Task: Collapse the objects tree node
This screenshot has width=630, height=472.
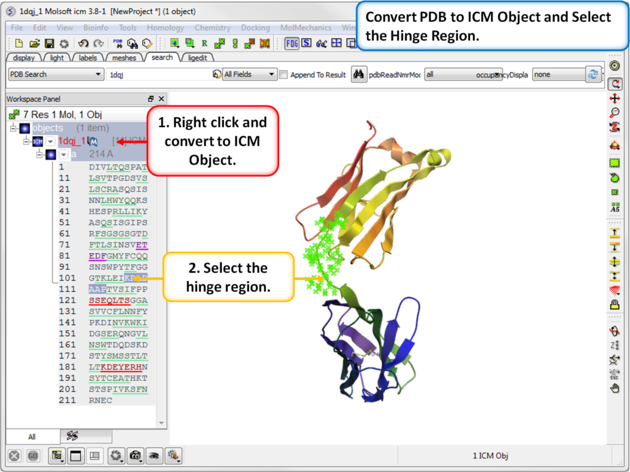Action: [14, 128]
